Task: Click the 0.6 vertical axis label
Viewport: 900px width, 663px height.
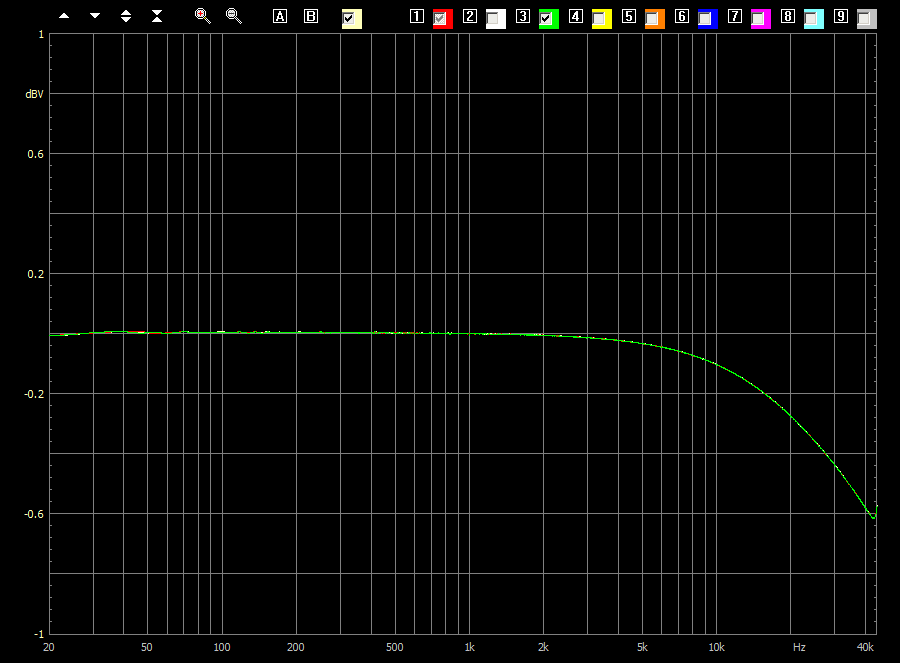Action: click(36, 154)
